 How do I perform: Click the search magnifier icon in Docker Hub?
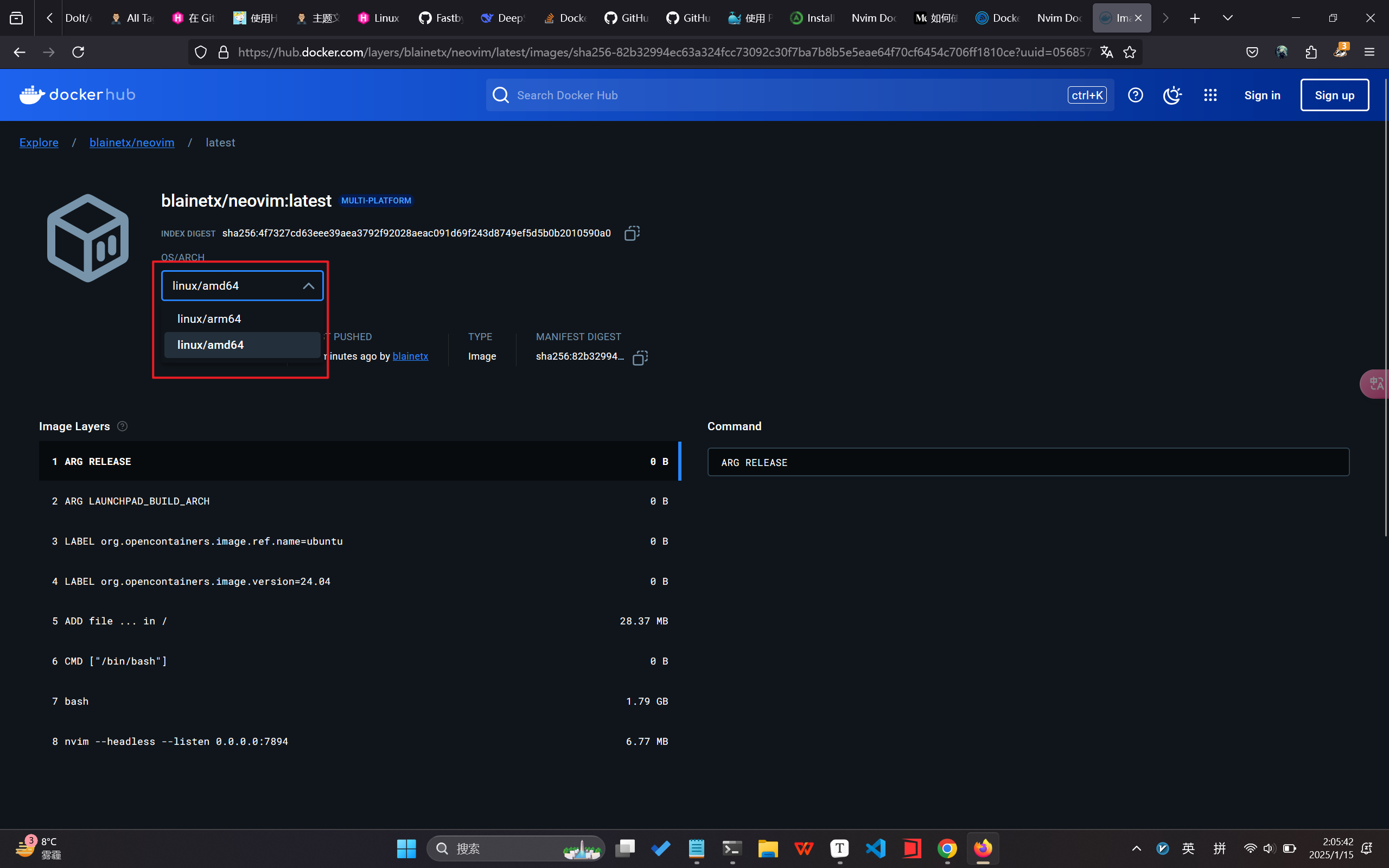(x=500, y=95)
